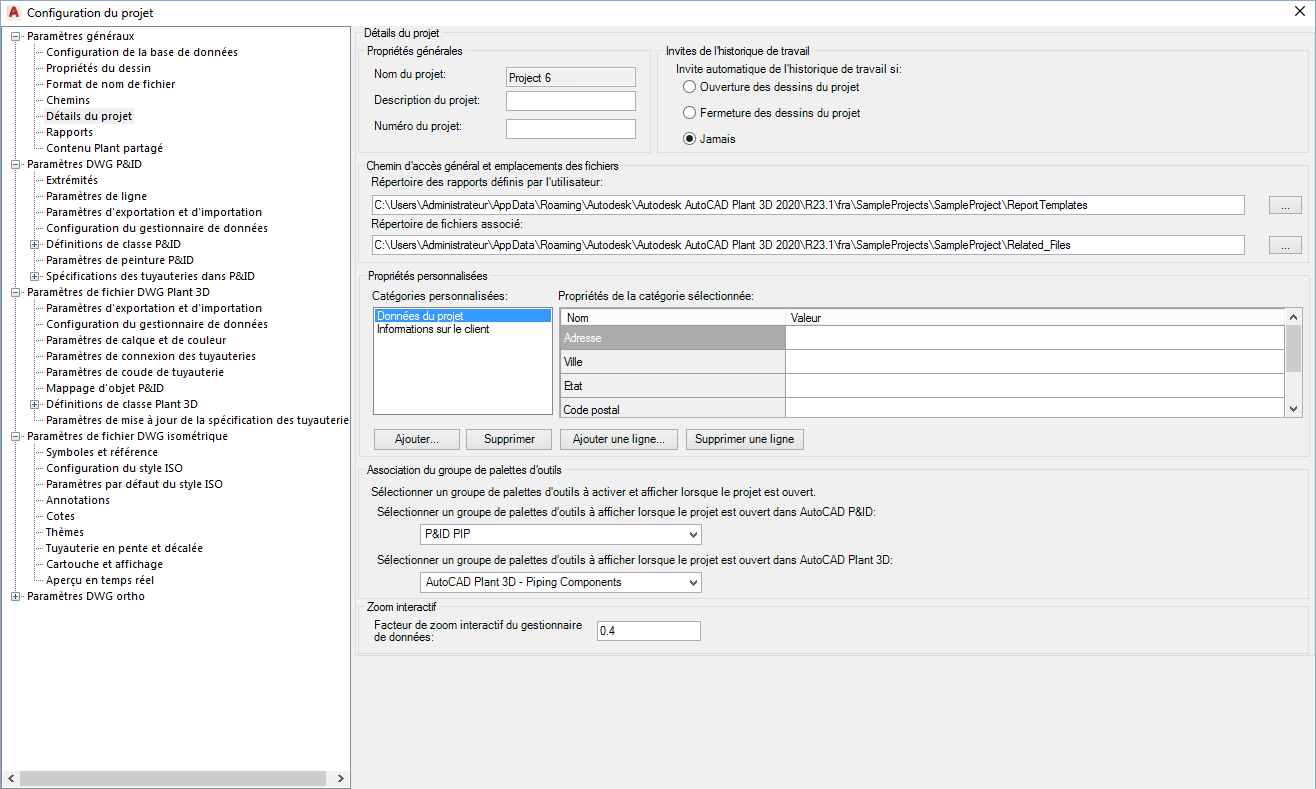Click the interactive zoom factor field '0.4'
Screen dimensions: 1316x789
point(648,631)
